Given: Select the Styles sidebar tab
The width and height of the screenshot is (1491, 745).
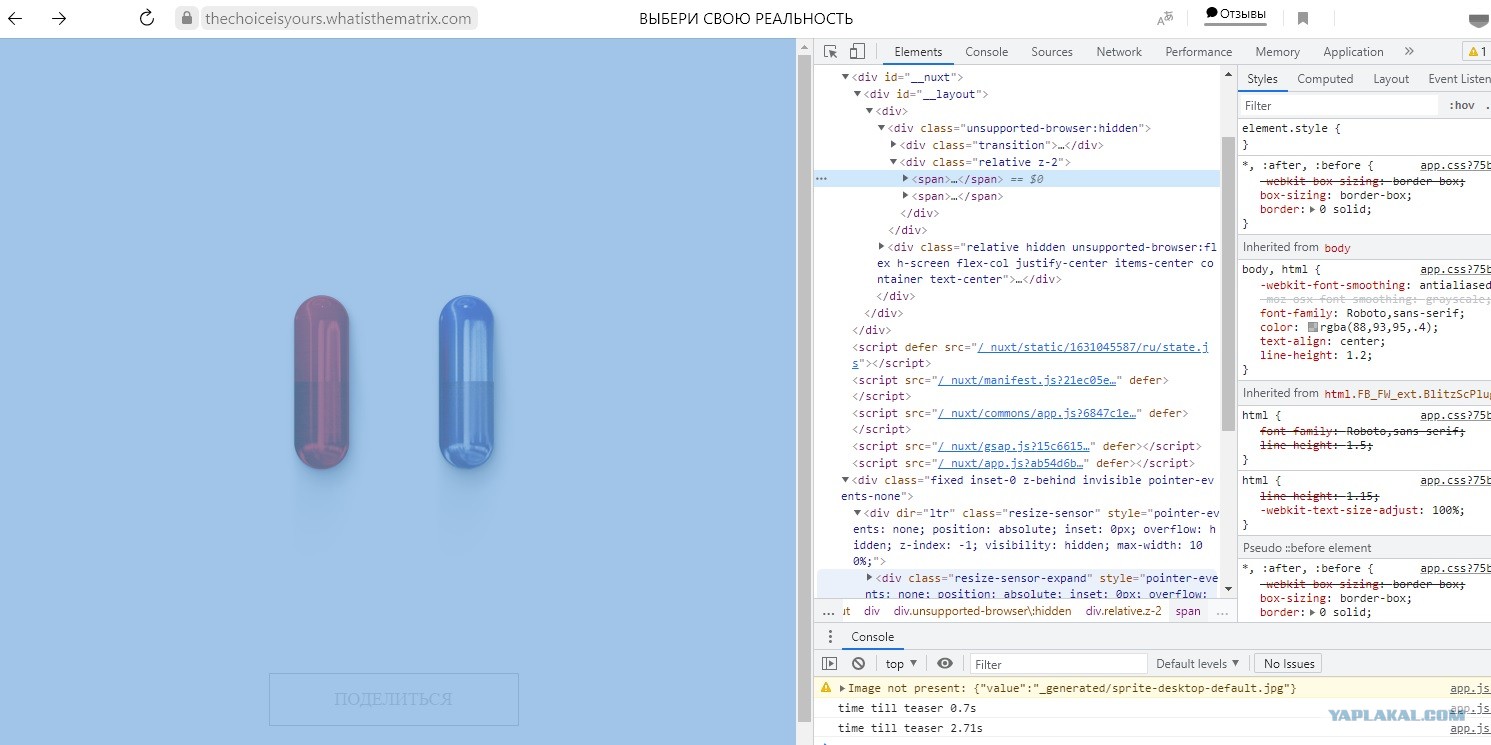Looking at the screenshot, I should pos(1262,79).
